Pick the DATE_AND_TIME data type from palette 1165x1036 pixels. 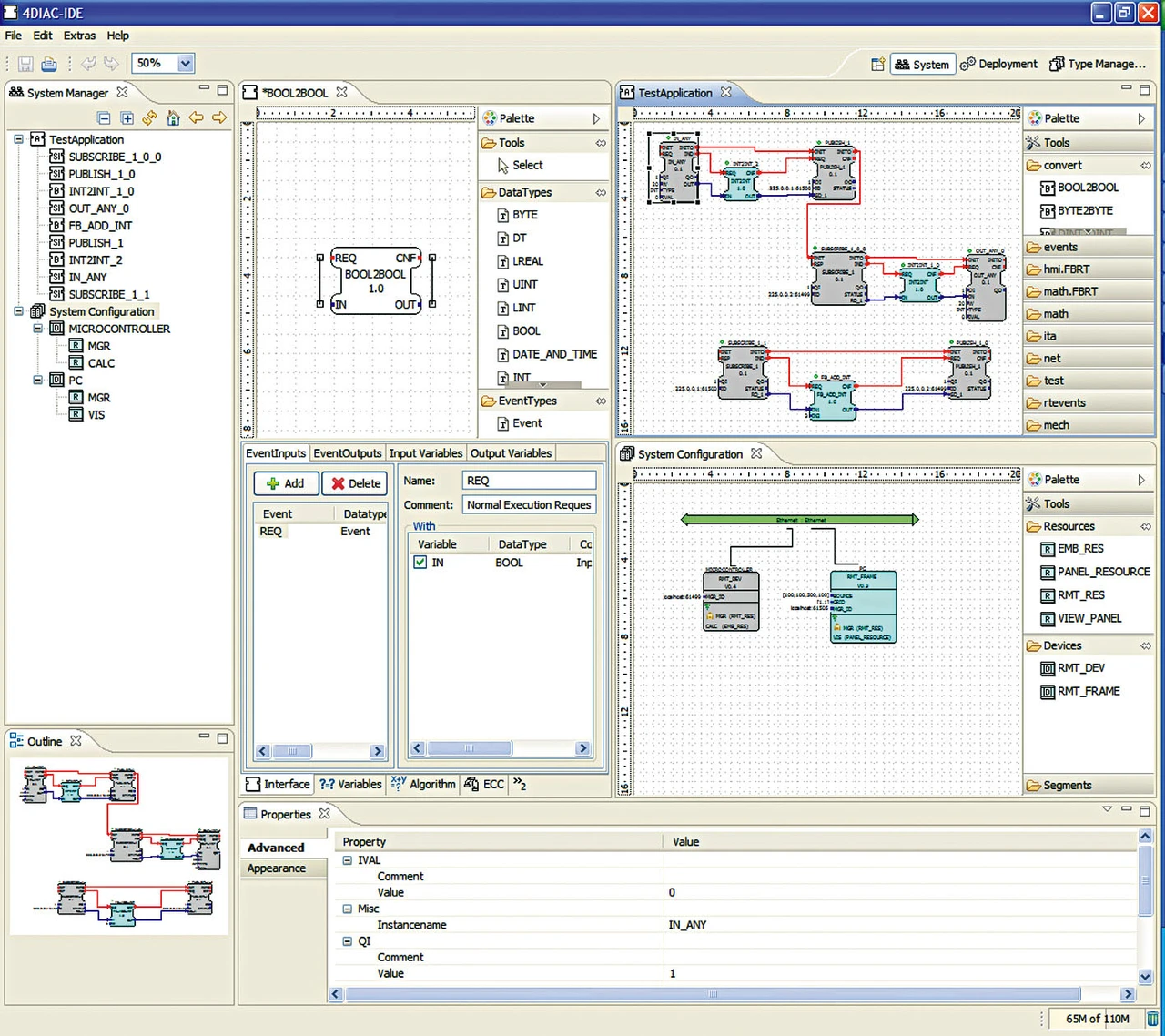coord(547,354)
